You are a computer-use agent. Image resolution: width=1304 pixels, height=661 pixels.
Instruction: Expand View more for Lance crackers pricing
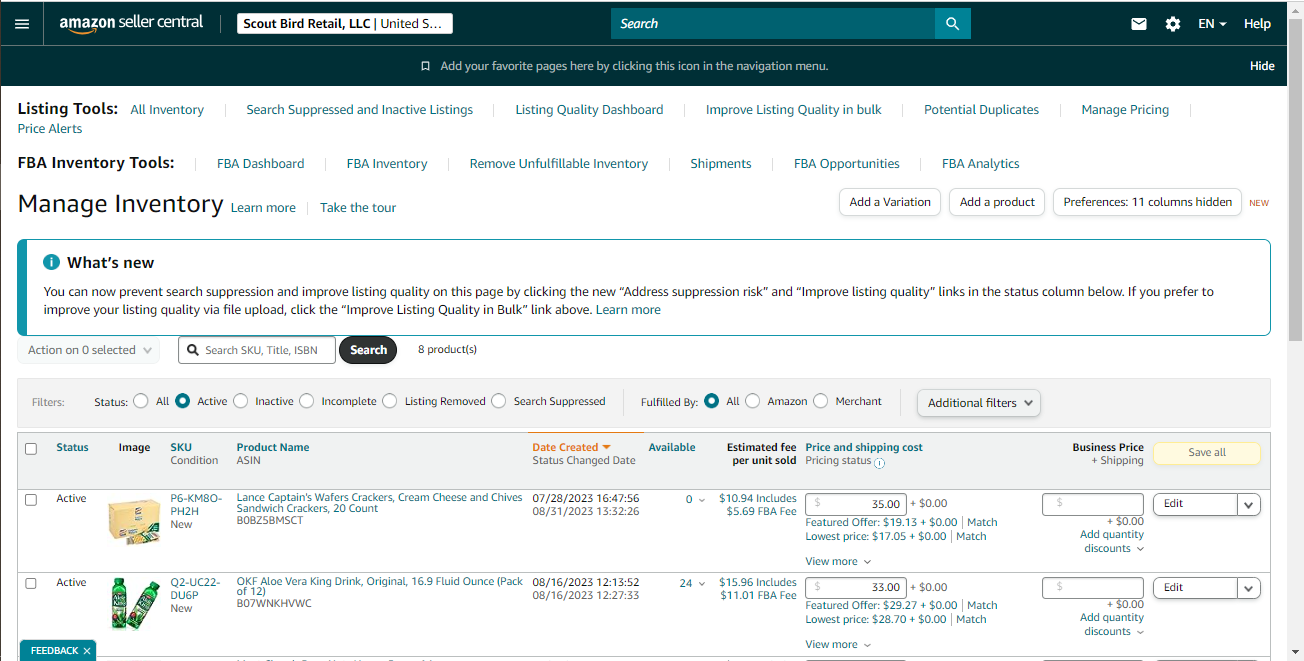tap(838, 561)
